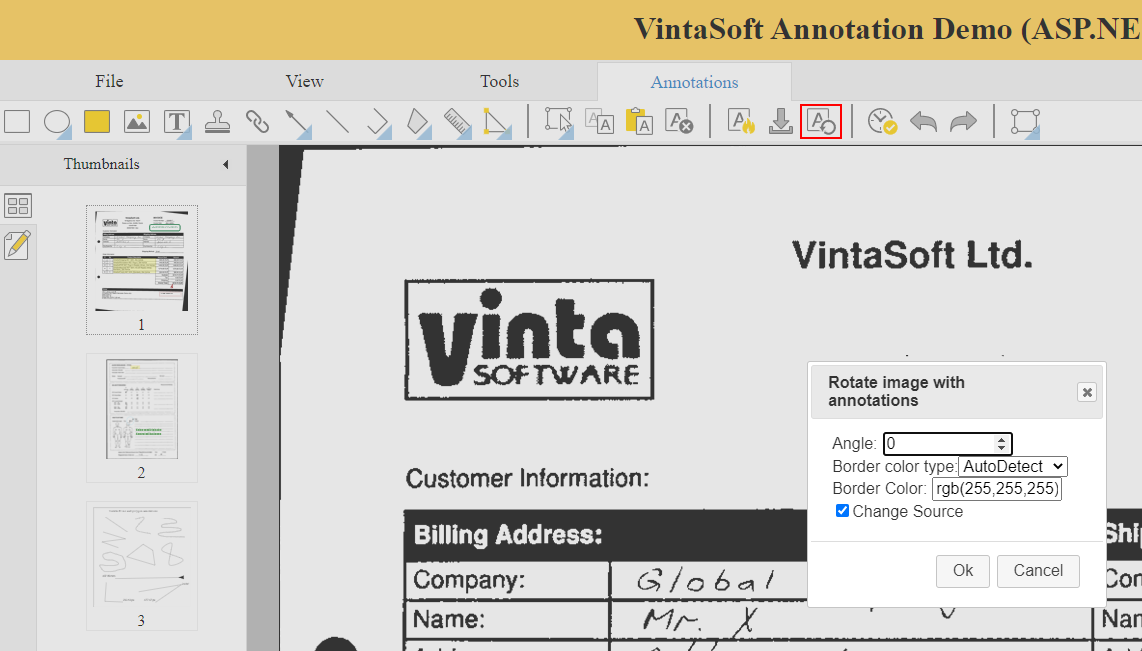Click the Border Color rgb field

pos(996,489)
